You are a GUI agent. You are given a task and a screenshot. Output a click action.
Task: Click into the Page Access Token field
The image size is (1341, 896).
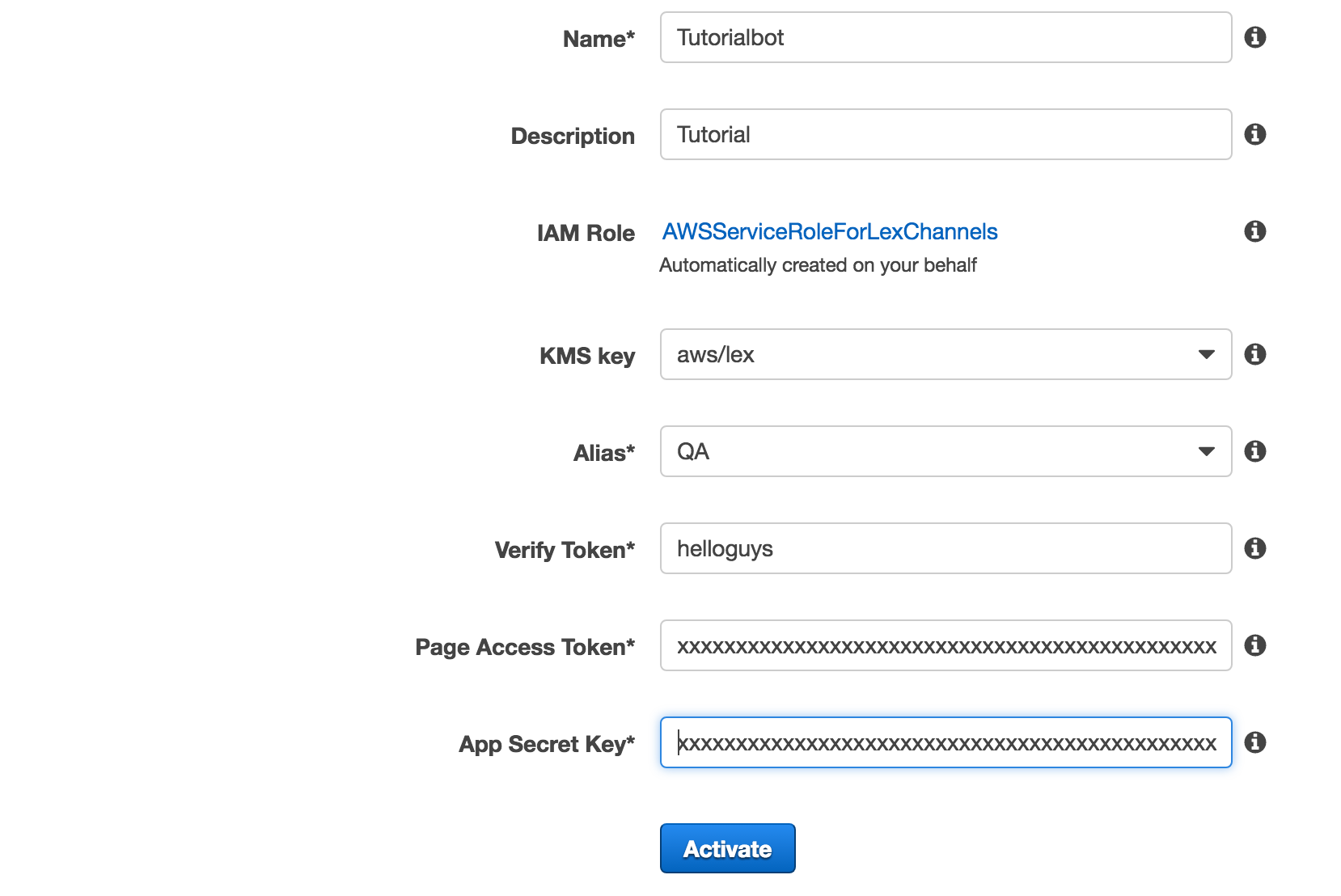tap(945, 645)
